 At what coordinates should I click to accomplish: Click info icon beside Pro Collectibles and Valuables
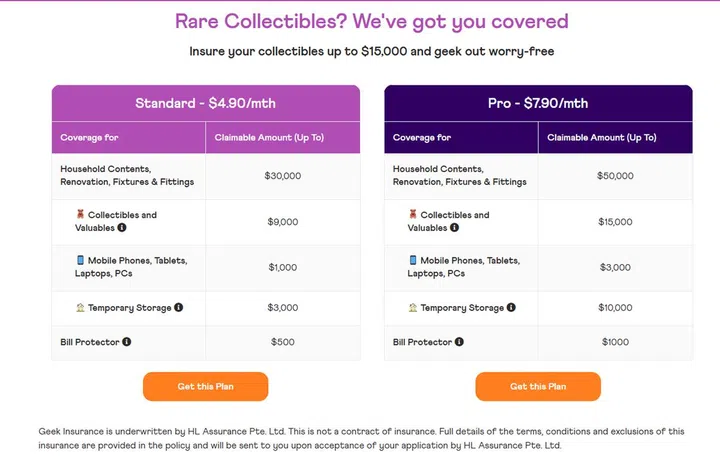454,228
